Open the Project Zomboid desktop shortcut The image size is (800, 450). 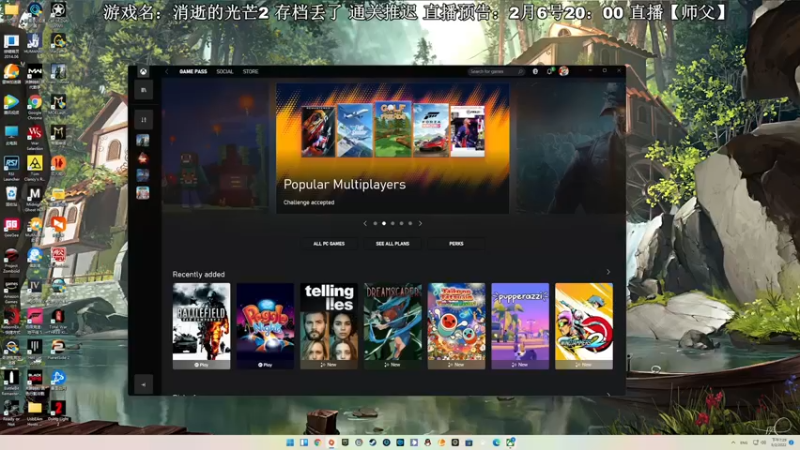(11, 260)
